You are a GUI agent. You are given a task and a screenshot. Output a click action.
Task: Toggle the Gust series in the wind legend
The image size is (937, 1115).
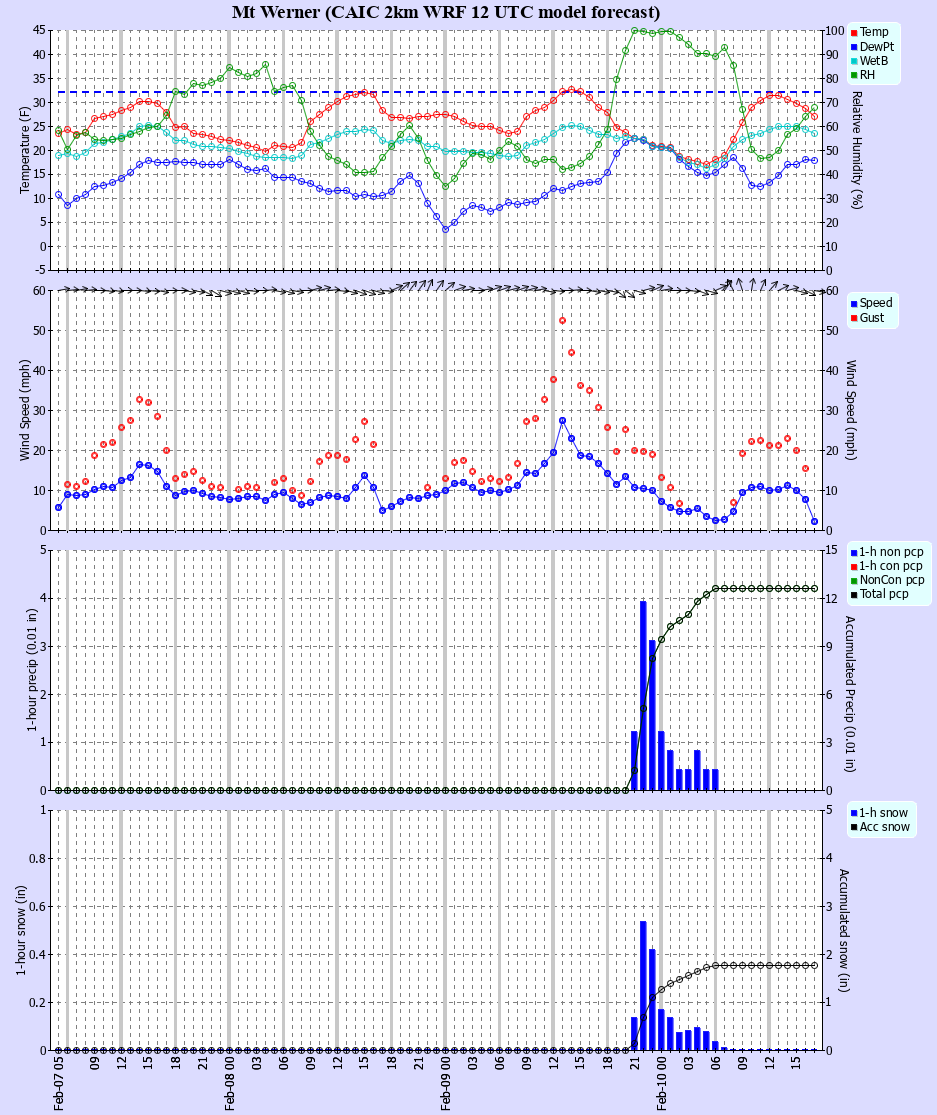(x=870, y=317)
